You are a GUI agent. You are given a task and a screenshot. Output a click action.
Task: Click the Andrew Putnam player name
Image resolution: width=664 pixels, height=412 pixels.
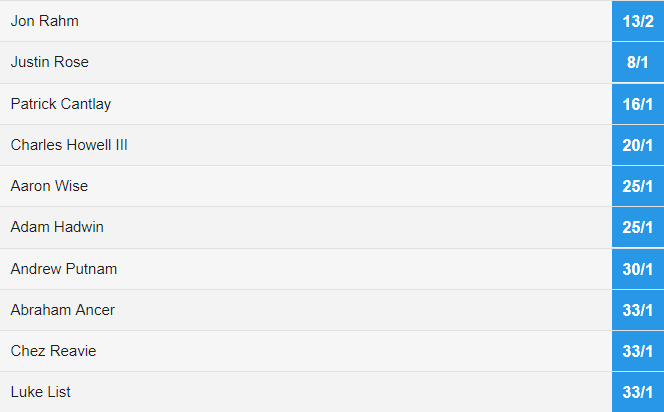click(64, 269)
